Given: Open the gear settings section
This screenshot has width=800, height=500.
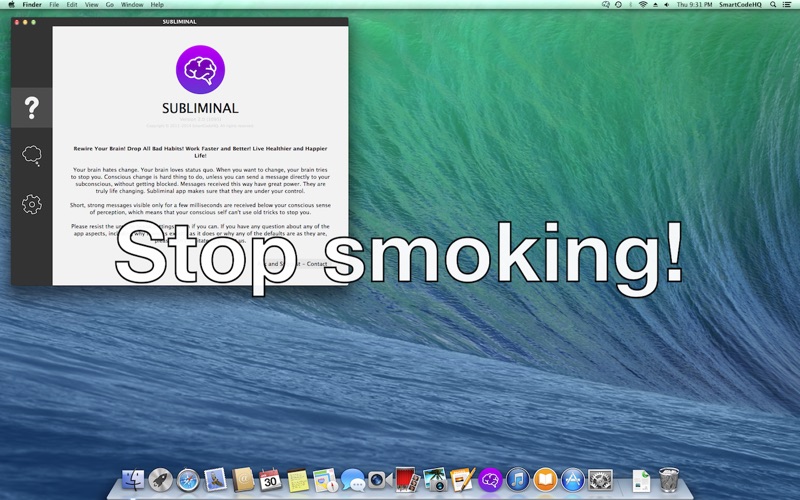Looking at the screenshot, I should [x=32, y=204].
